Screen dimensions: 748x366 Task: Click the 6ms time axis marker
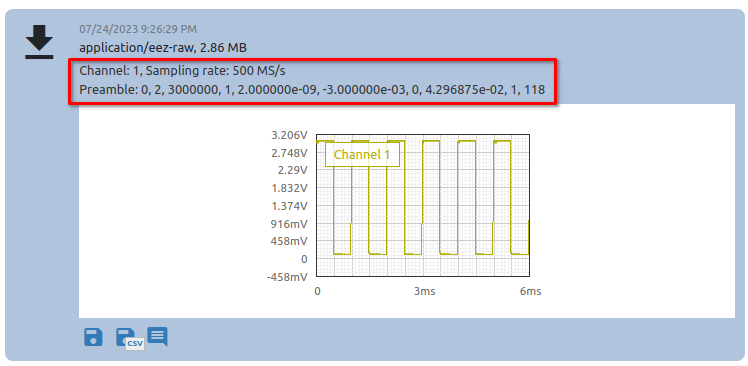coord(530,292)
